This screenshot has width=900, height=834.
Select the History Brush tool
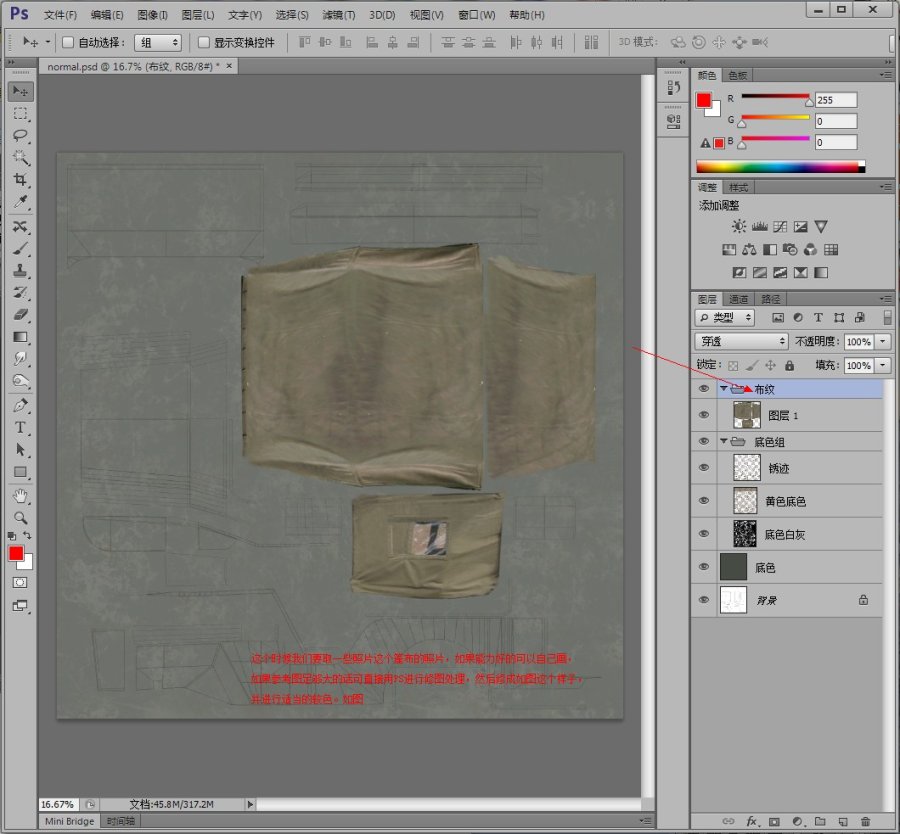point(21,292)
